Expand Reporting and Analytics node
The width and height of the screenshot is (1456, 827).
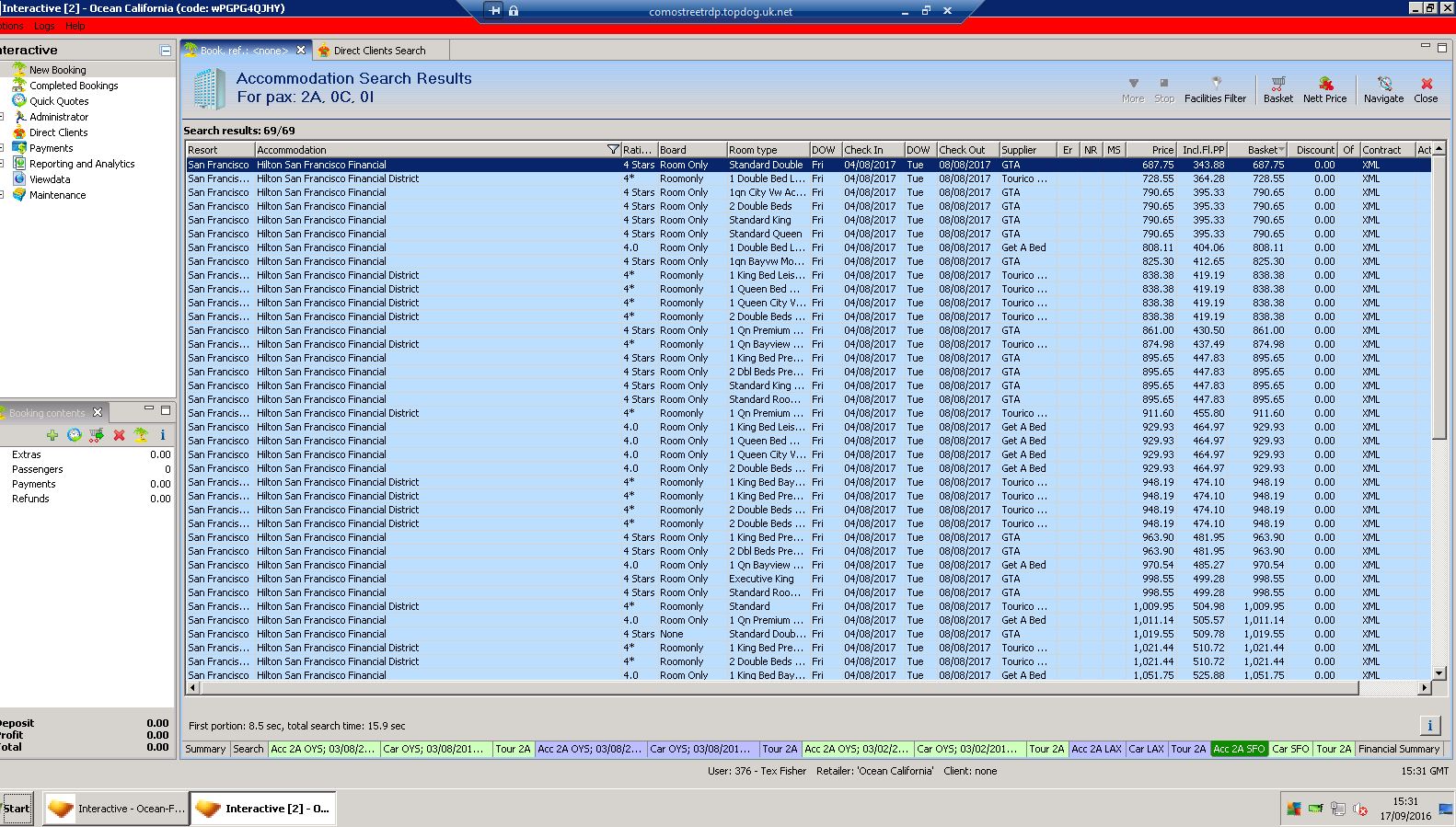(3, 164)
